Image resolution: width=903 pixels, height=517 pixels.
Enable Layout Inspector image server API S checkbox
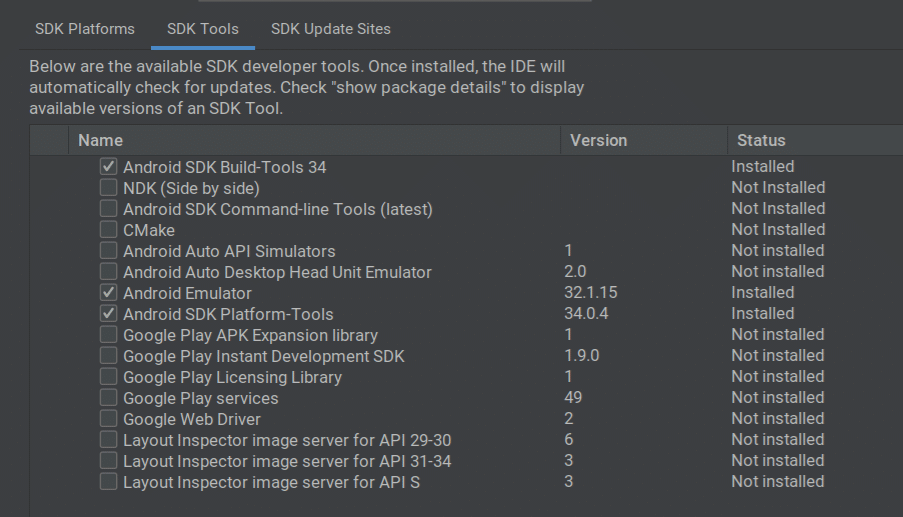coord(108,481)
